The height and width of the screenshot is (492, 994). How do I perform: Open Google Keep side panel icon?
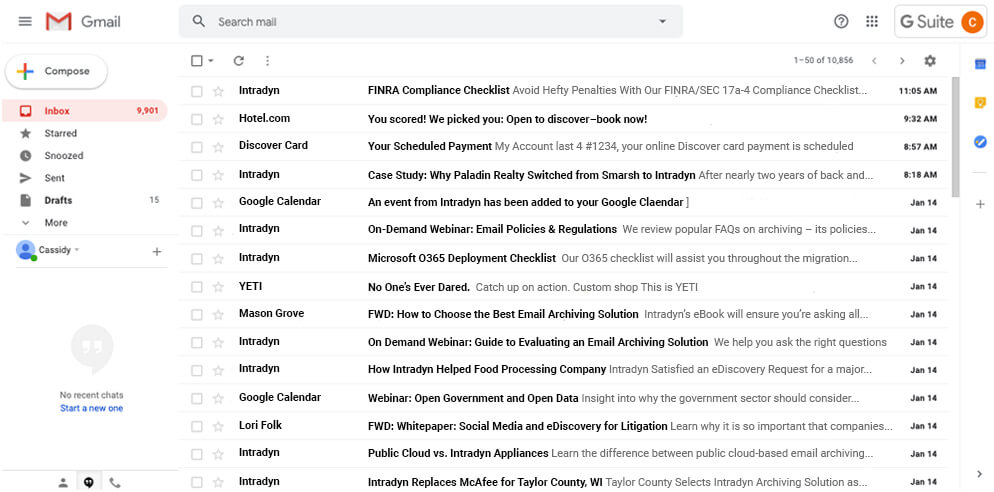(x=980, y=103)
